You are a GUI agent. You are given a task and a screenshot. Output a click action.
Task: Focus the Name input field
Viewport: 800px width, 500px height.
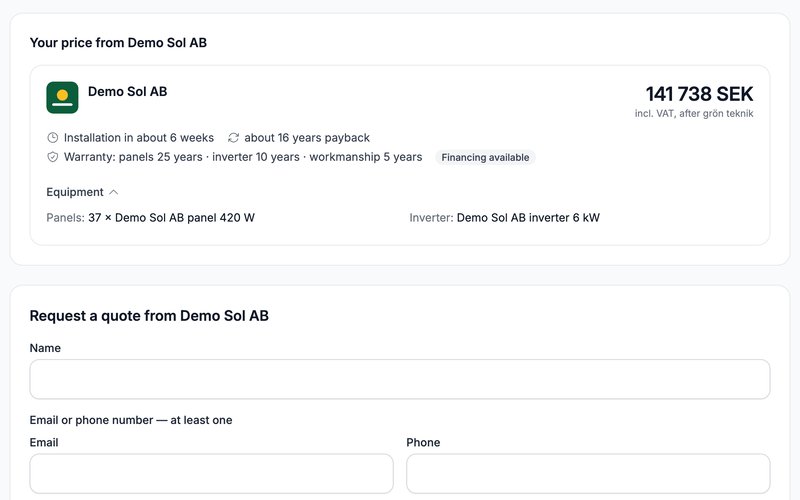(400, 379)
